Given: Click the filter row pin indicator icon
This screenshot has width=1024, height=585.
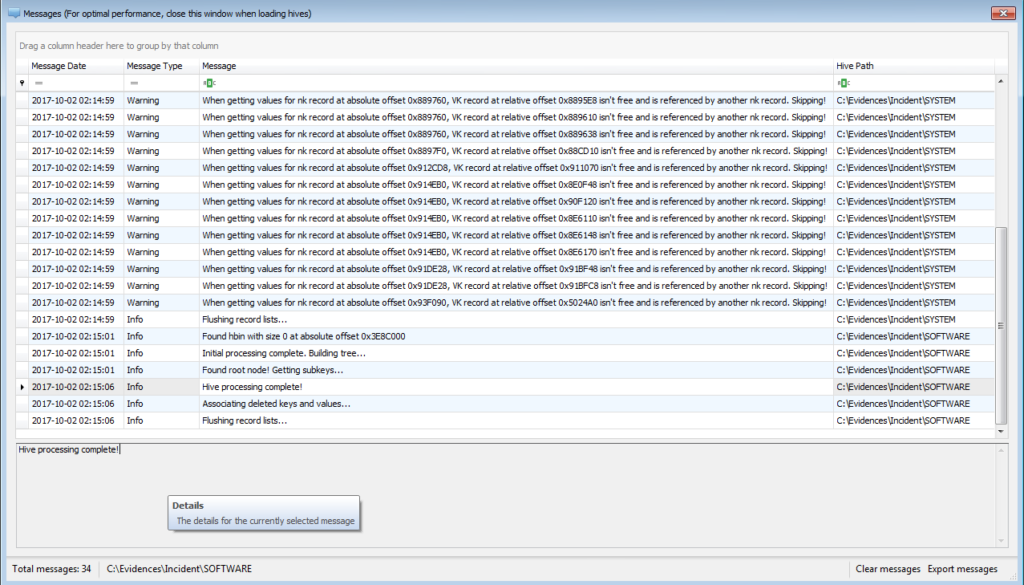Looking at the screenshot, I should click(23, 83).
